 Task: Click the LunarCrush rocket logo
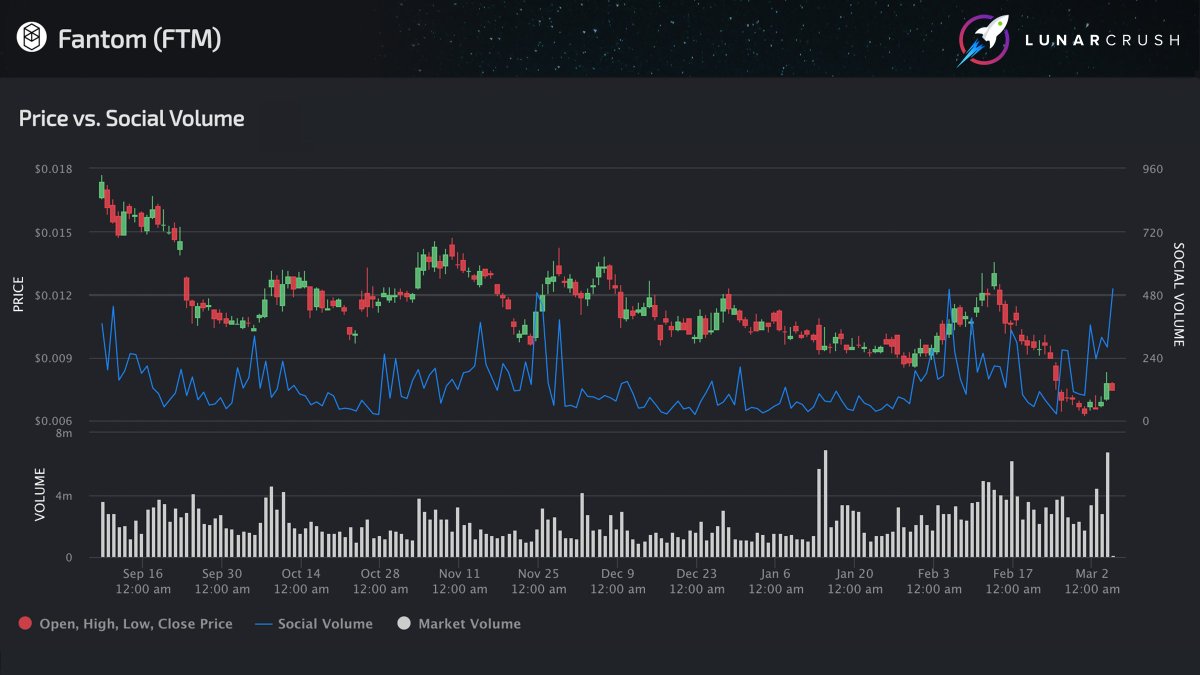[982, 39]
